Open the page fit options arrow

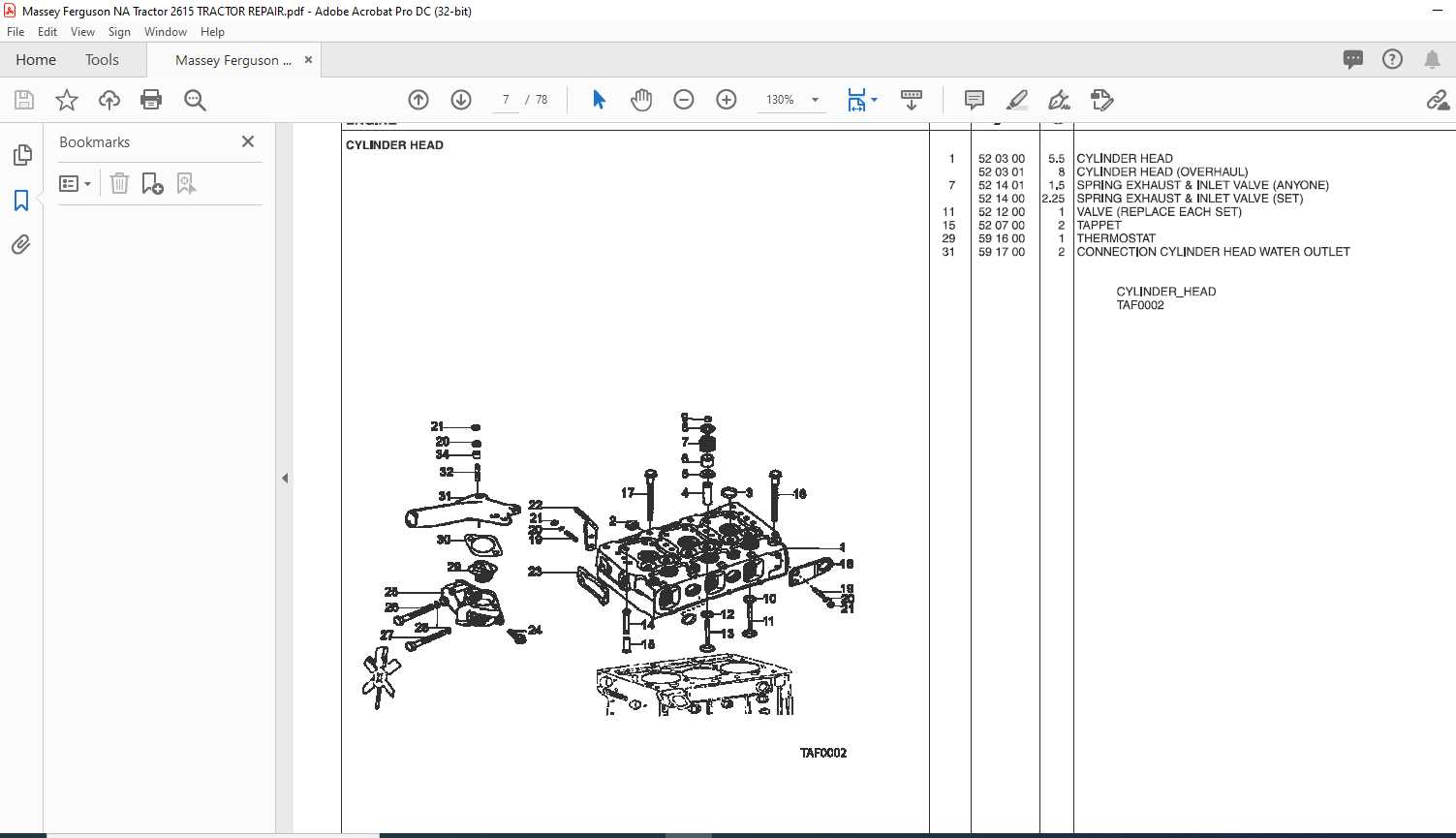pos(875,100)
